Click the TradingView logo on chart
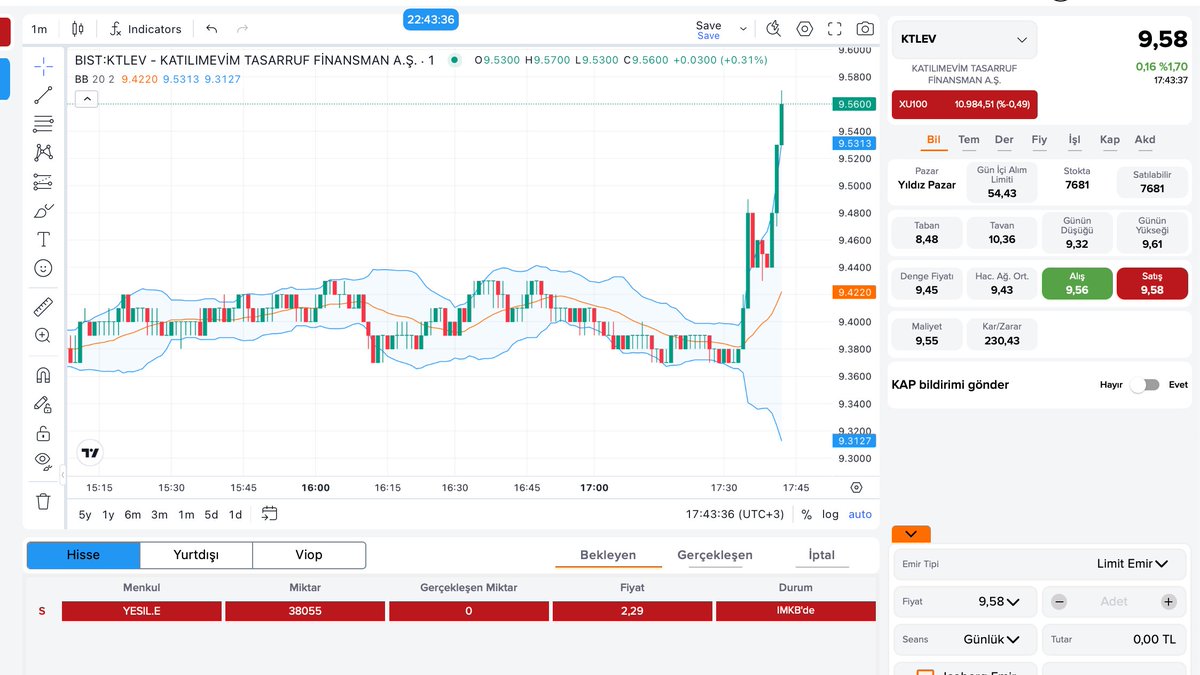 [x=91, y=453]
